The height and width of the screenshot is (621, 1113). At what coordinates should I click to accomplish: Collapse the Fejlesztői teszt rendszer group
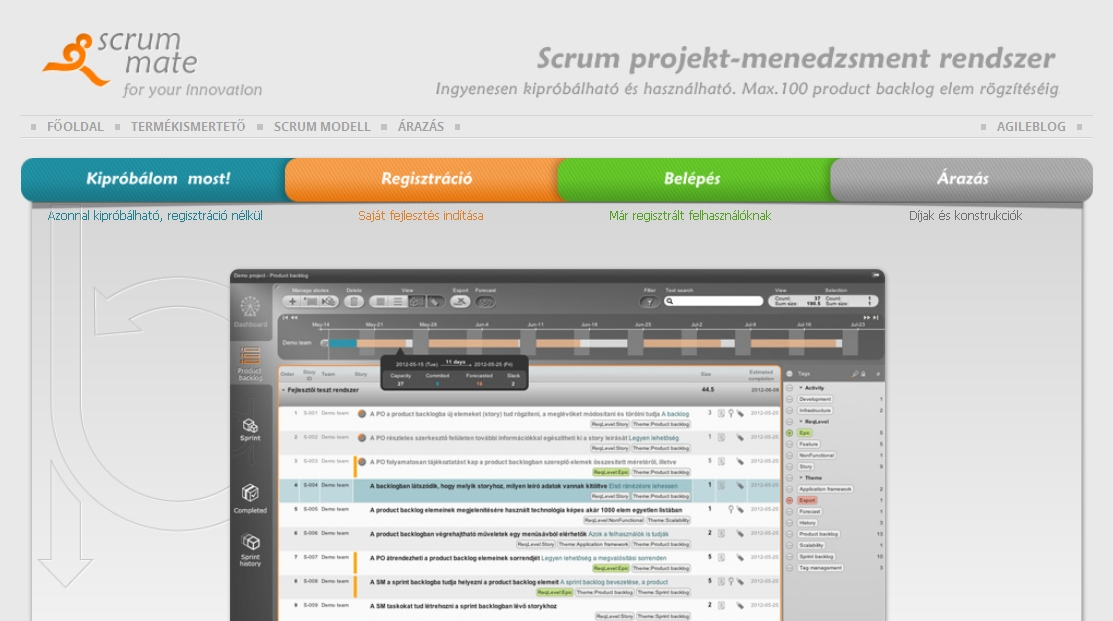[x=283, y=390]
